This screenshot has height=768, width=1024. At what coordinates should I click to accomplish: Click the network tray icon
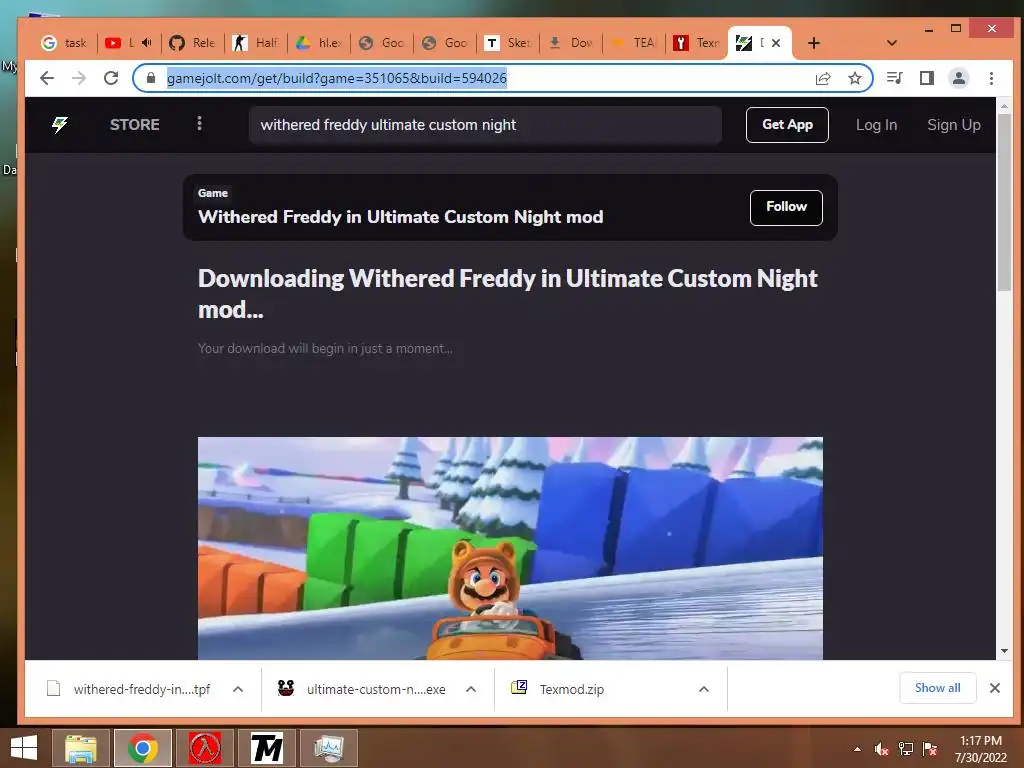point(906,749)
